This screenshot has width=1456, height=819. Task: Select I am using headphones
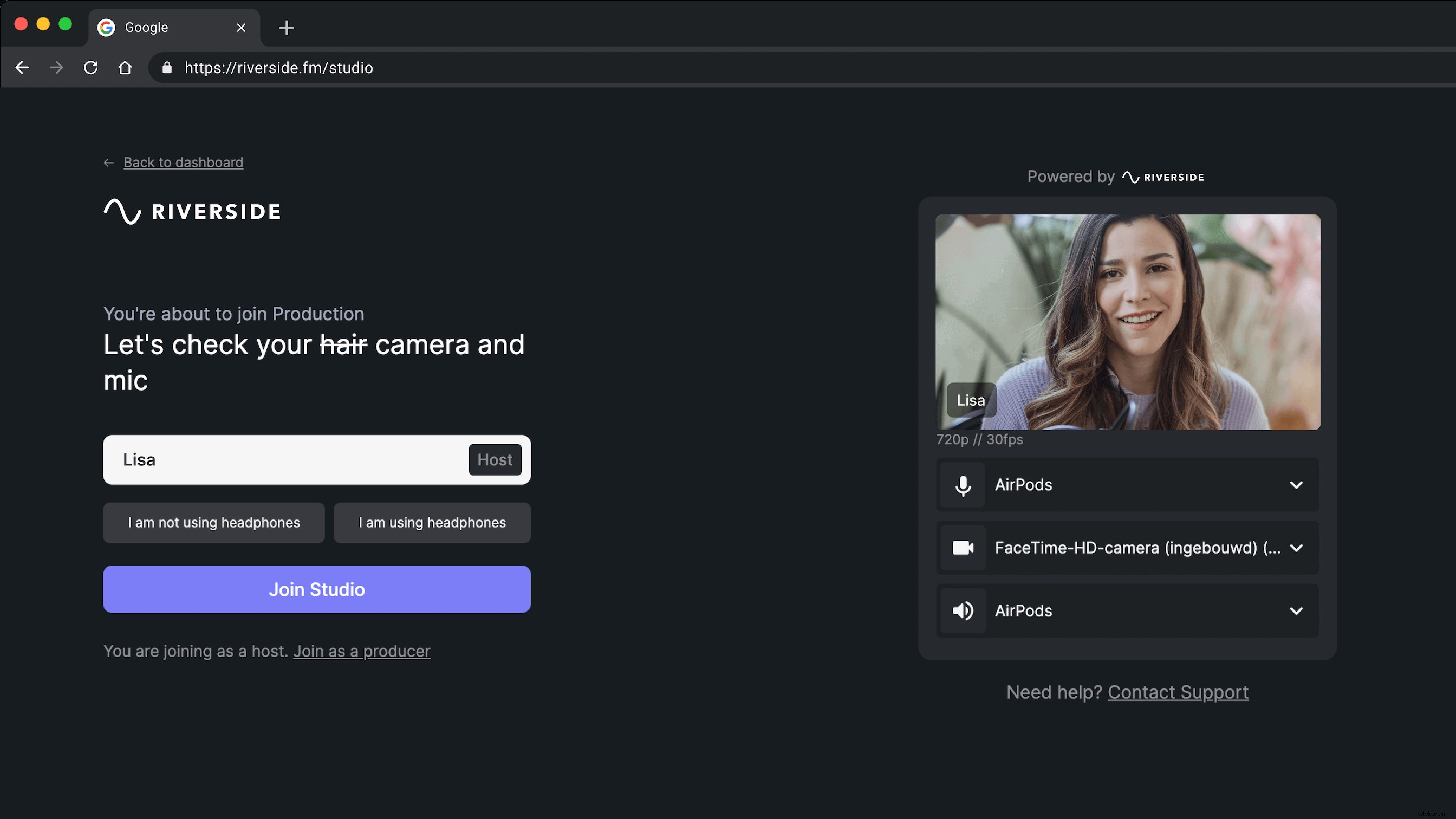(432, 522)
